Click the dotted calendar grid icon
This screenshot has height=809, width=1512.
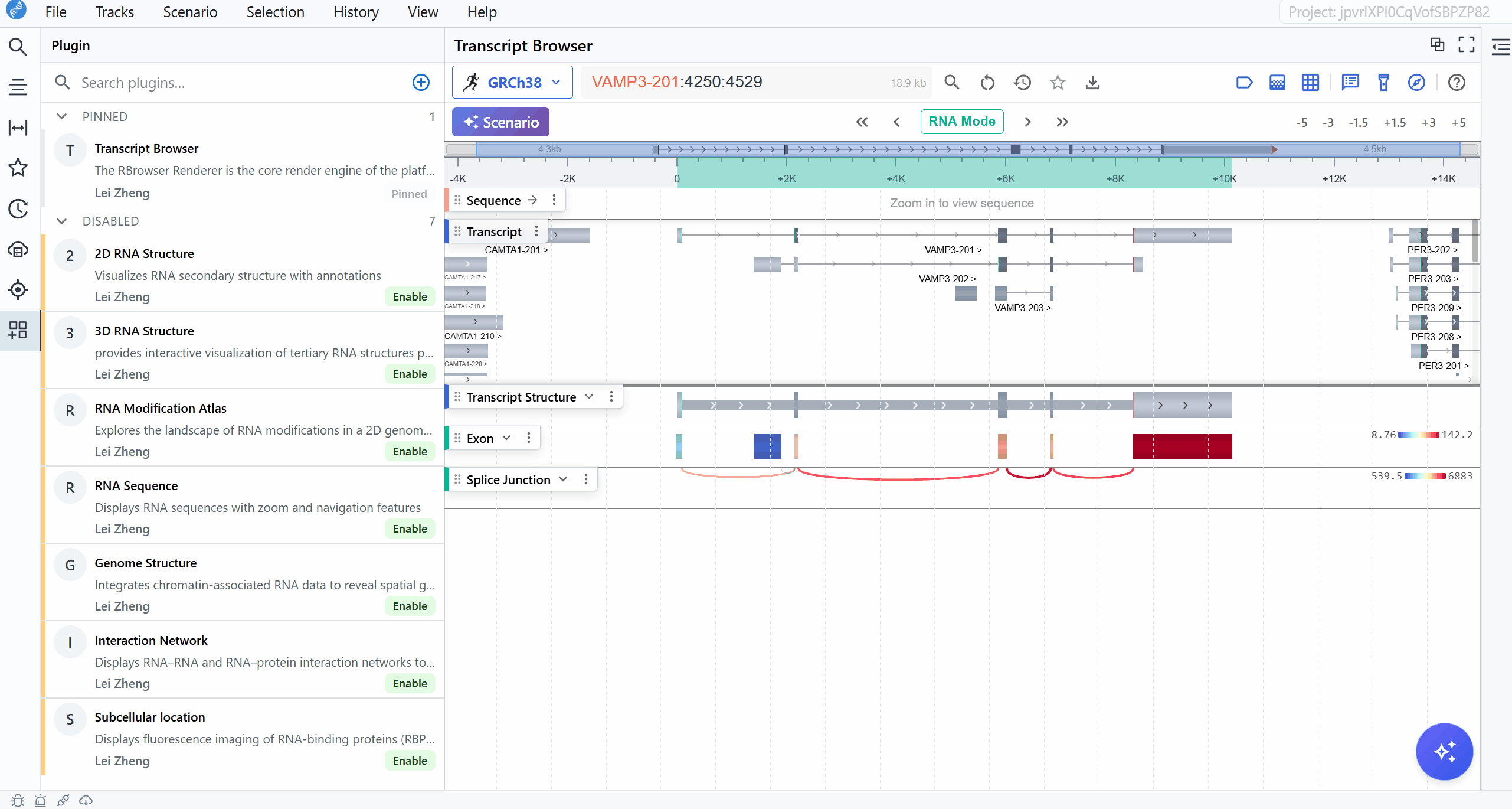click(1277, 83)
